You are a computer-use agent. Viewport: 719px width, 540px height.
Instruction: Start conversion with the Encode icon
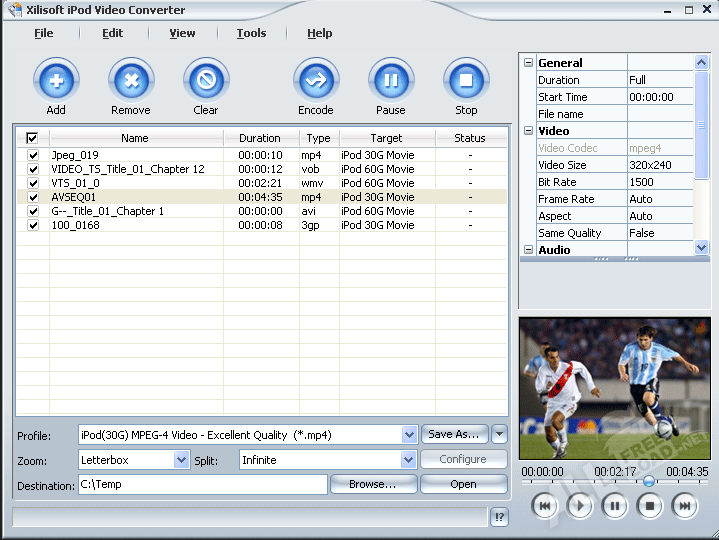[316, 80]
